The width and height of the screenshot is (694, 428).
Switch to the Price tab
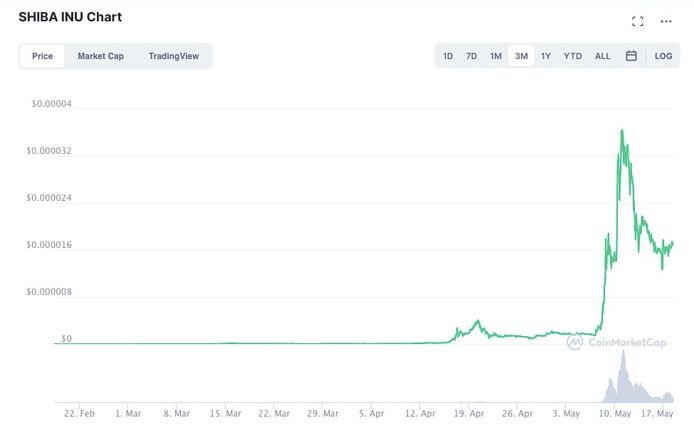(x=42, y=56)
